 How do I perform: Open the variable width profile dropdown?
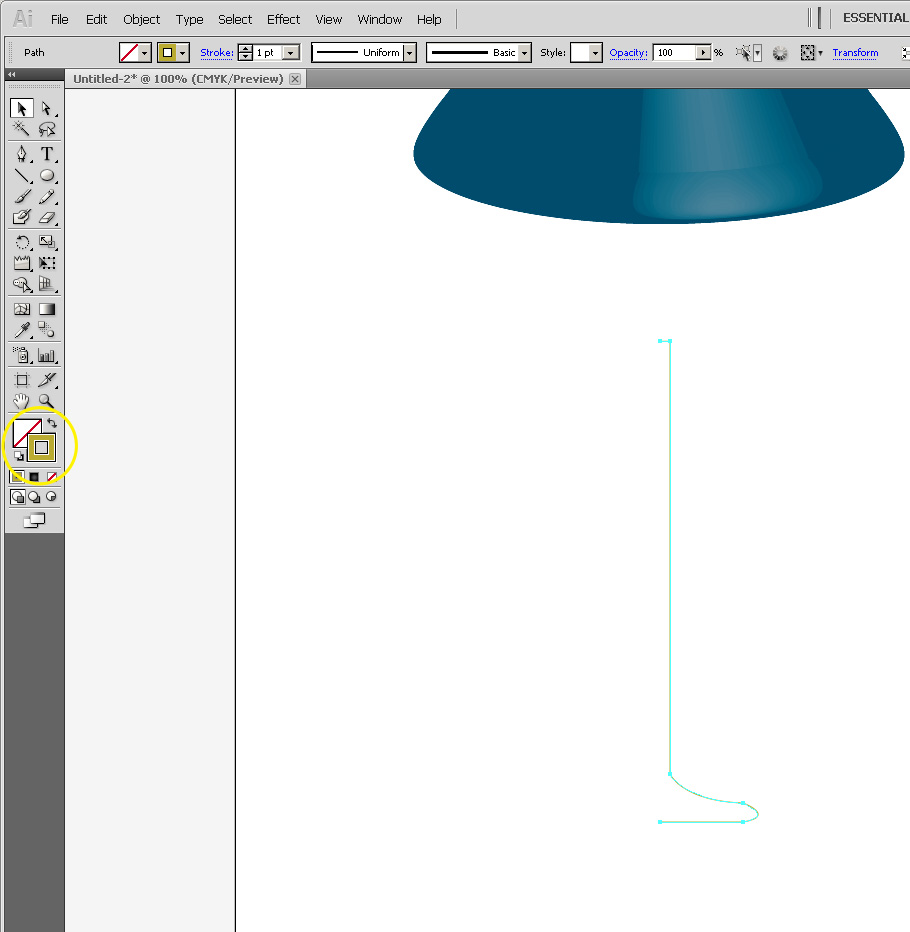click(408, 52)
